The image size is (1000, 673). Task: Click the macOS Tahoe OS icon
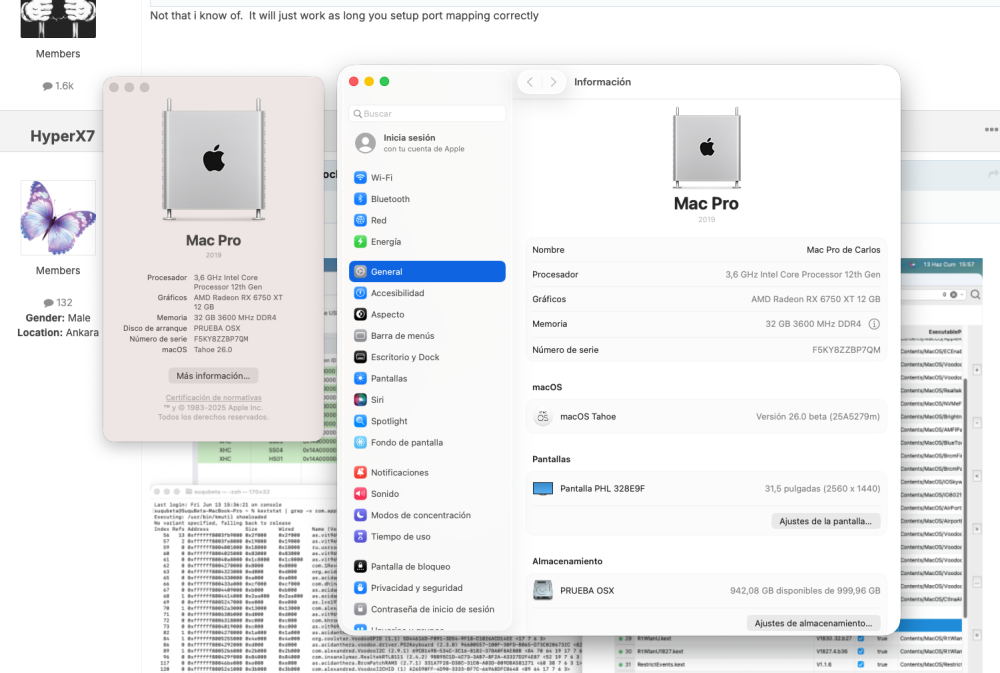(x=543, y=417)
